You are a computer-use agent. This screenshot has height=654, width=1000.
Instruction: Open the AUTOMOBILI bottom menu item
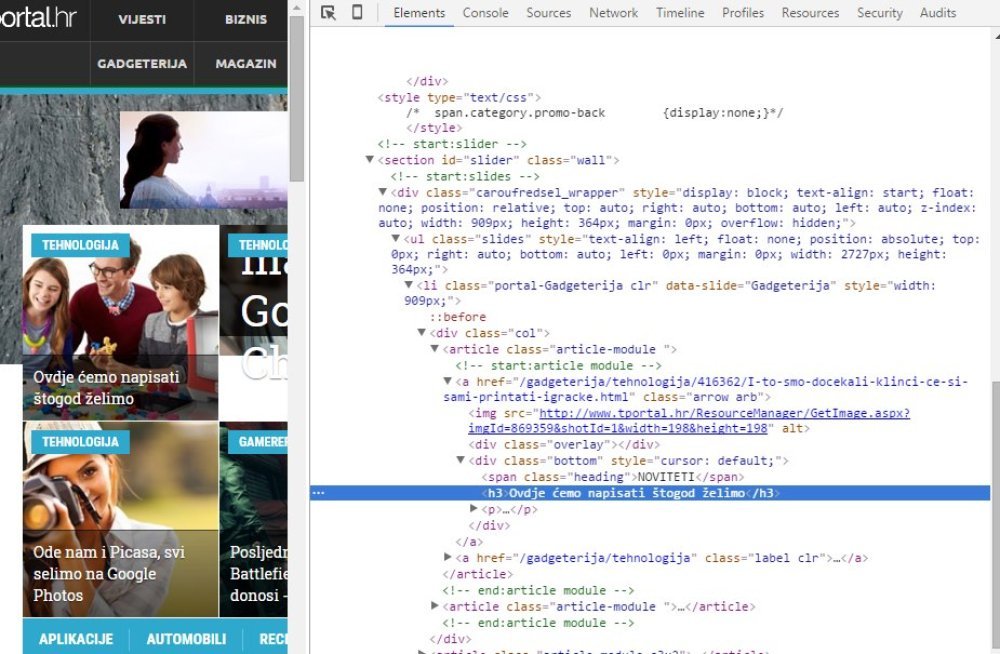pos(186,639)
